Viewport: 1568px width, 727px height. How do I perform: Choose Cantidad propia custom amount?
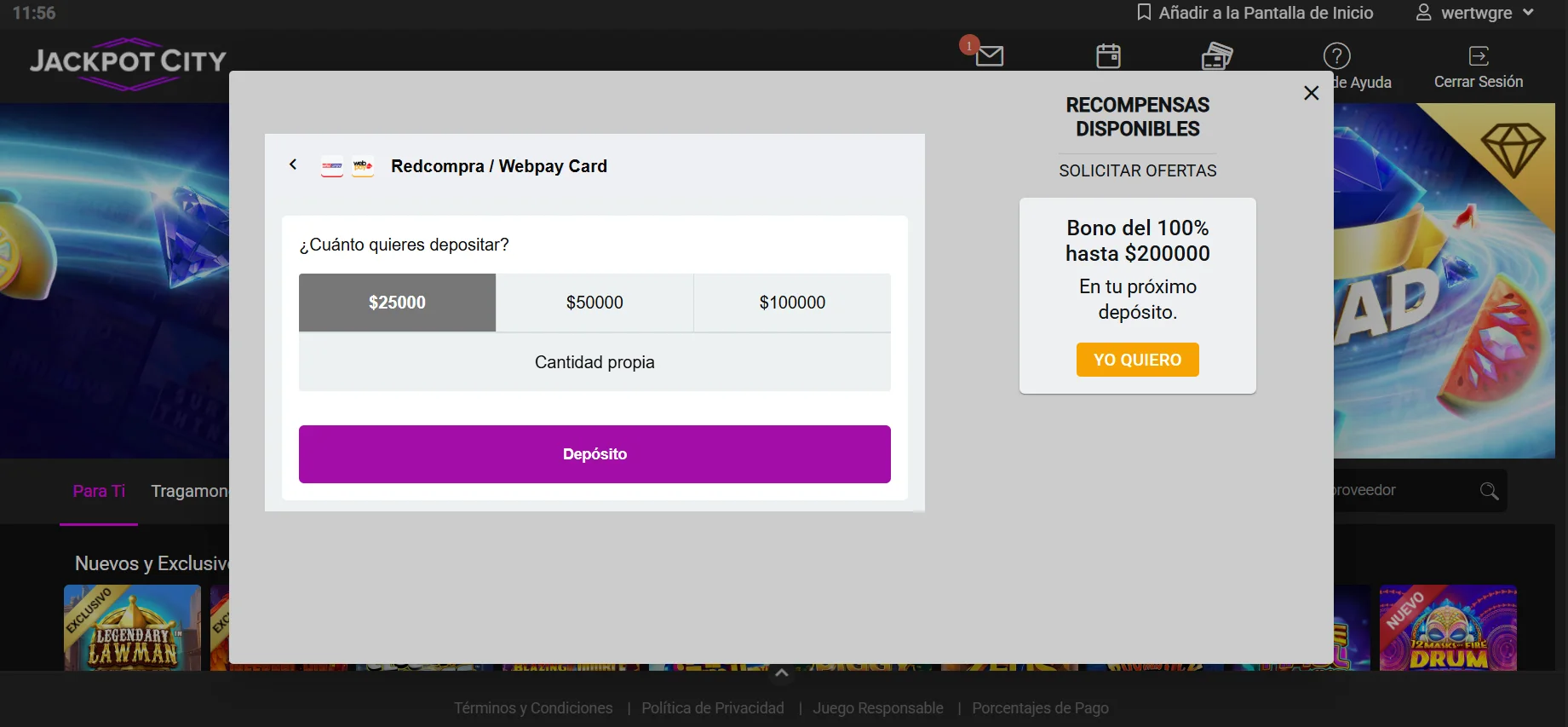tap(594, 362)
